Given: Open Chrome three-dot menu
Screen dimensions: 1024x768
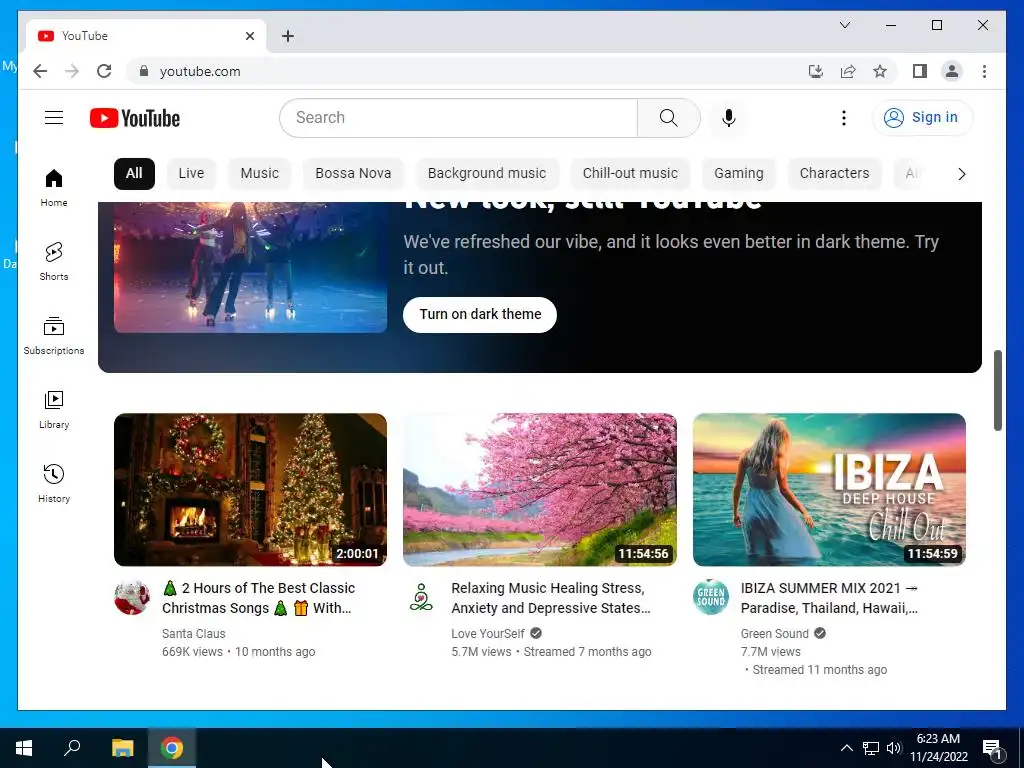Looking at the screenshot, I should click(x=984, y=71).
